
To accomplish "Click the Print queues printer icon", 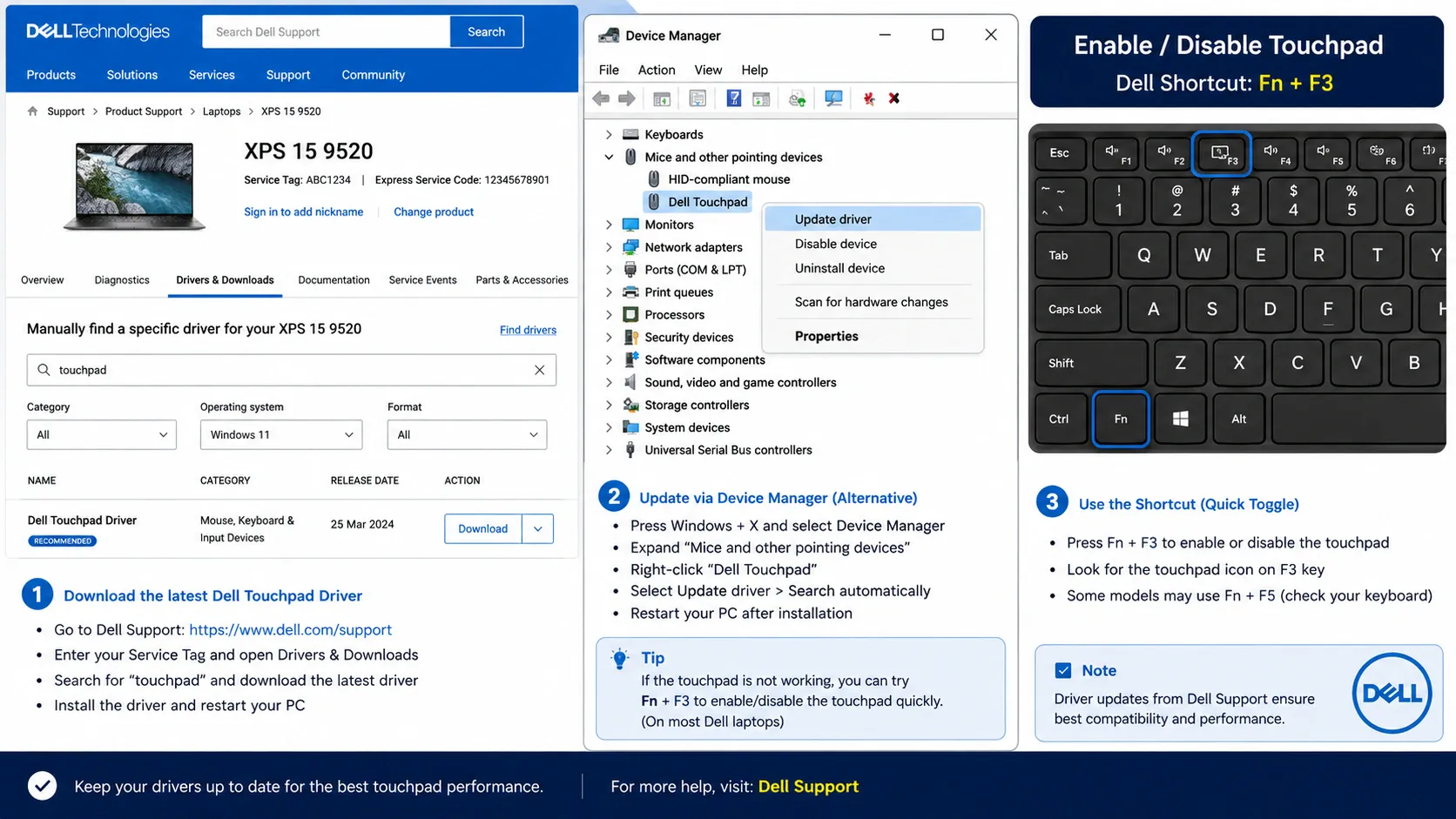I will tap(630, 292).
